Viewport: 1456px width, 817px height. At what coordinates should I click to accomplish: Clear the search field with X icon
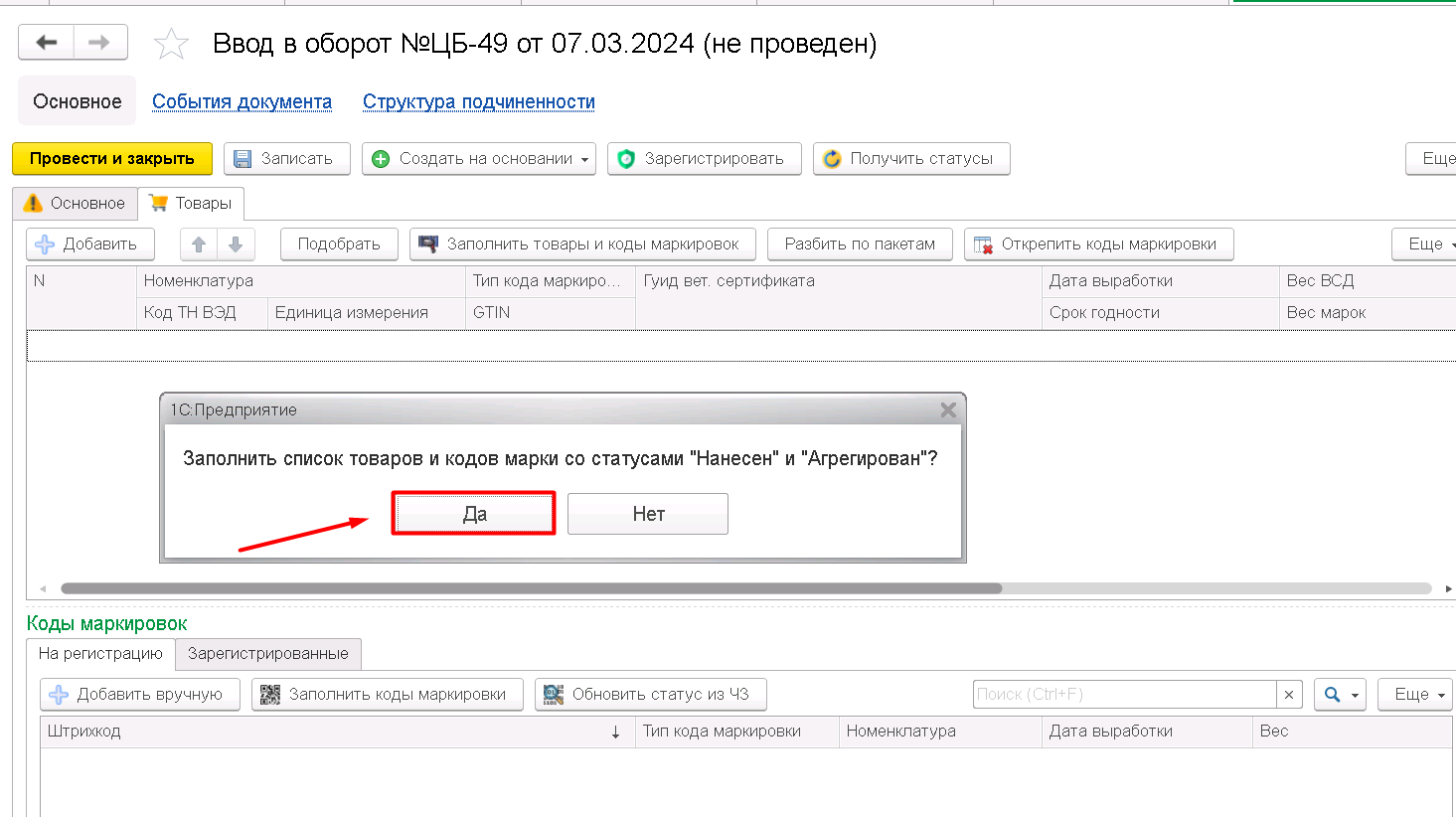point(1289,695)
